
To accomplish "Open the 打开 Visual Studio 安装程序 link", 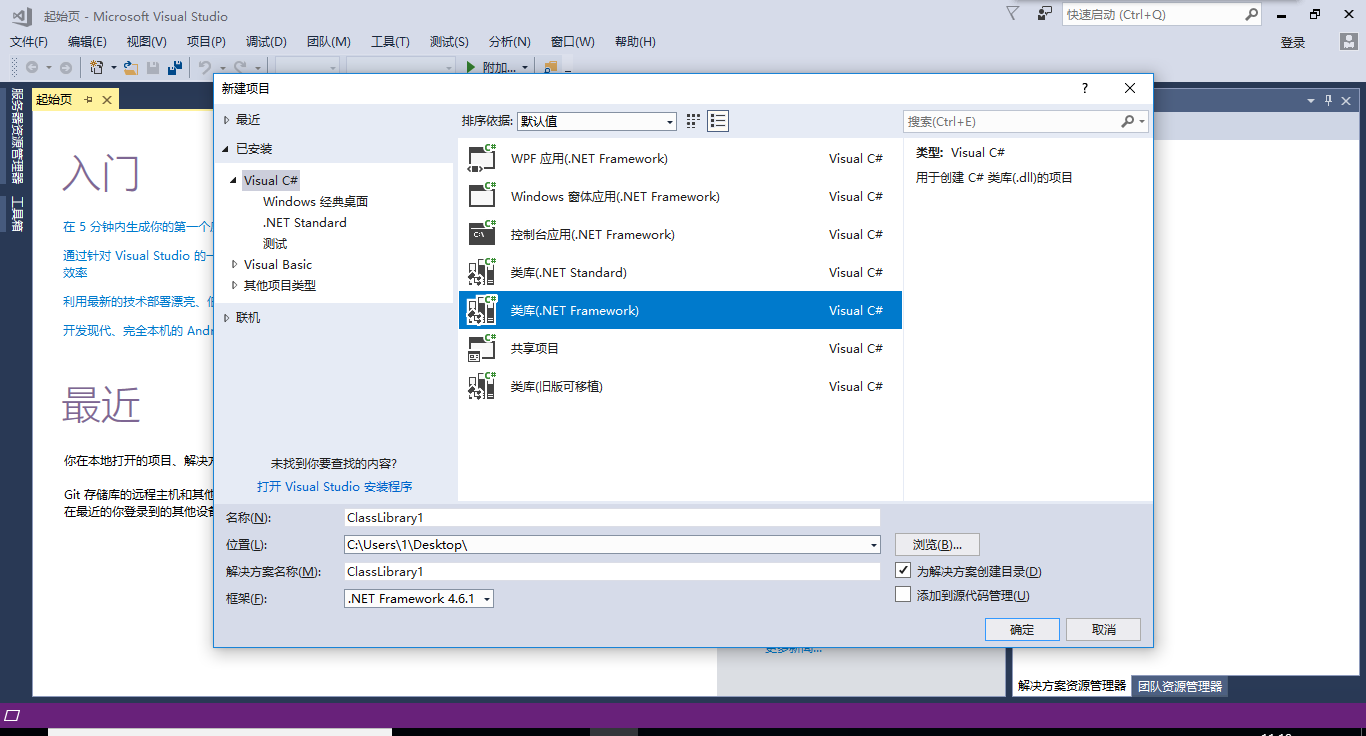I will (x=334, y=487).
